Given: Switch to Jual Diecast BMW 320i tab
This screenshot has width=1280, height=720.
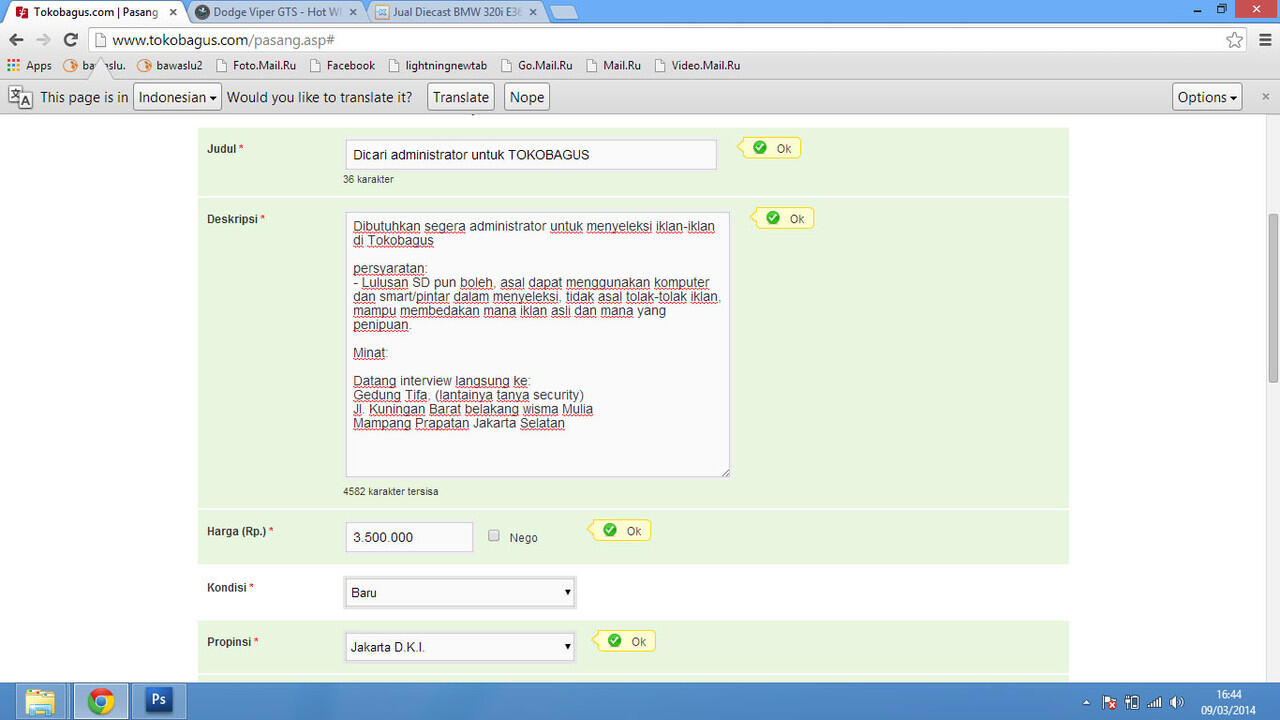Looking at the screenshot, I should click(x=455, y=12).
